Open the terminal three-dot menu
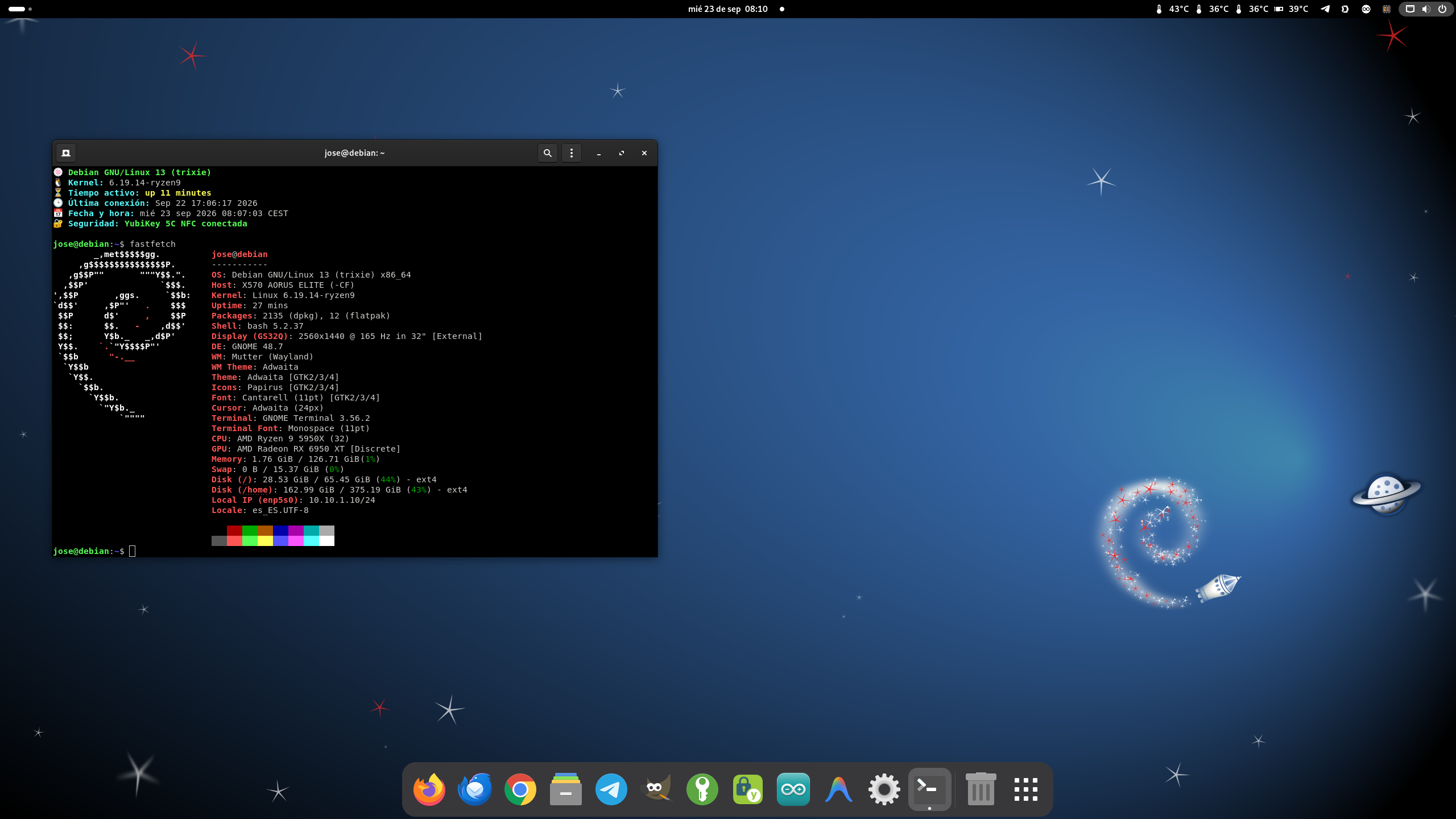1456x819 pixels. [572, 153]
